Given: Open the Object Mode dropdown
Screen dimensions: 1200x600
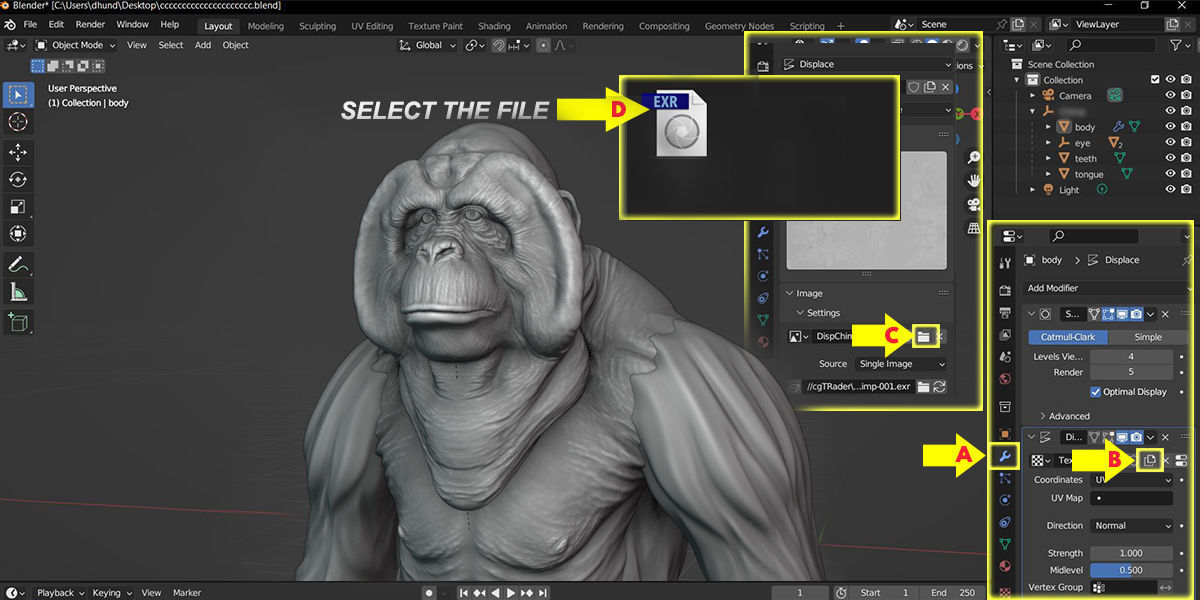Looking at the screenshot, I should pos(75,45).
